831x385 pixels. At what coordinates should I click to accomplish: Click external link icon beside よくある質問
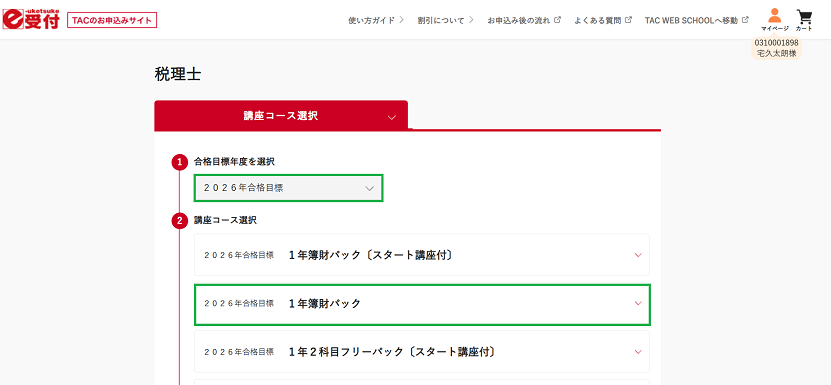629,20
